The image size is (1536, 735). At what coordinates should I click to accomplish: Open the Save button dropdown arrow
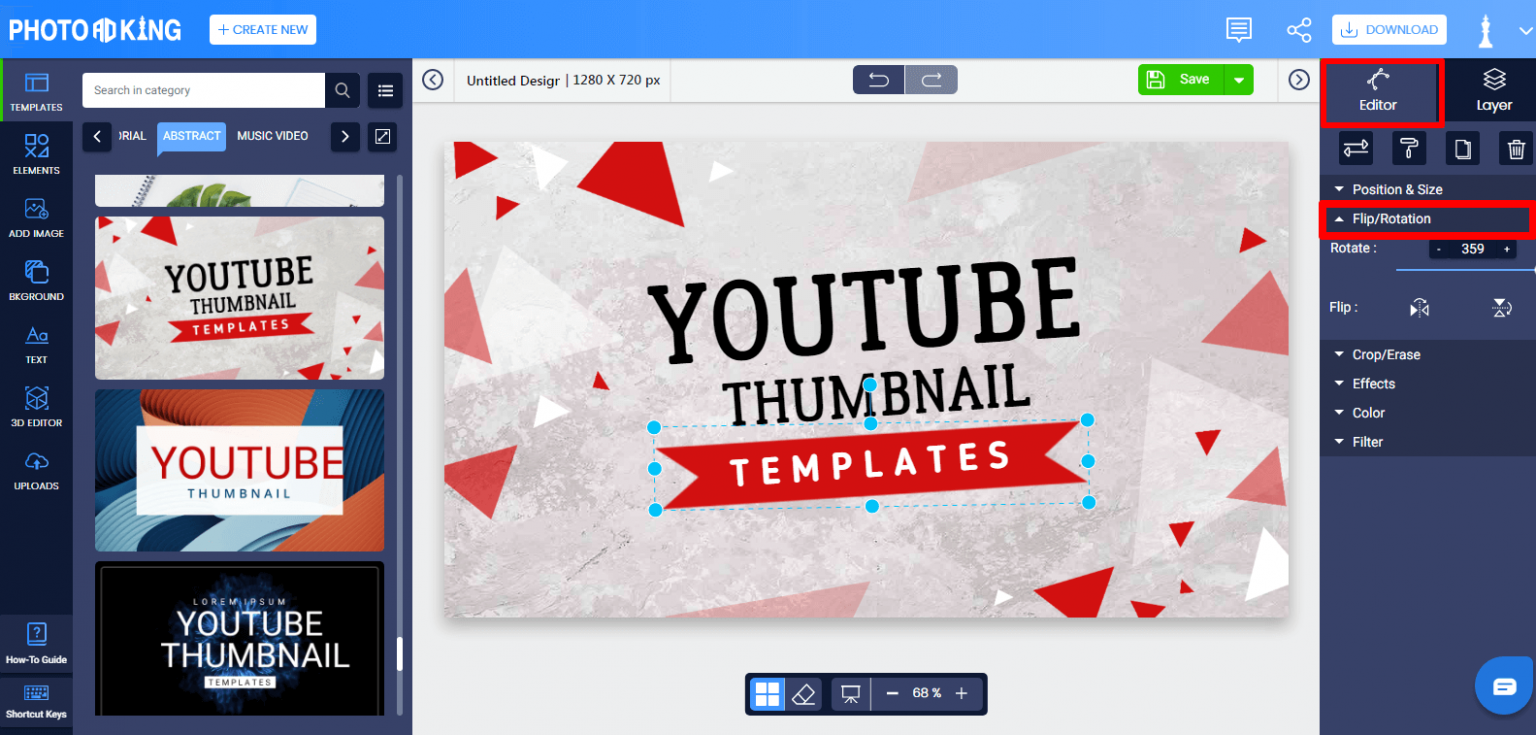(x=1240, y=79)
